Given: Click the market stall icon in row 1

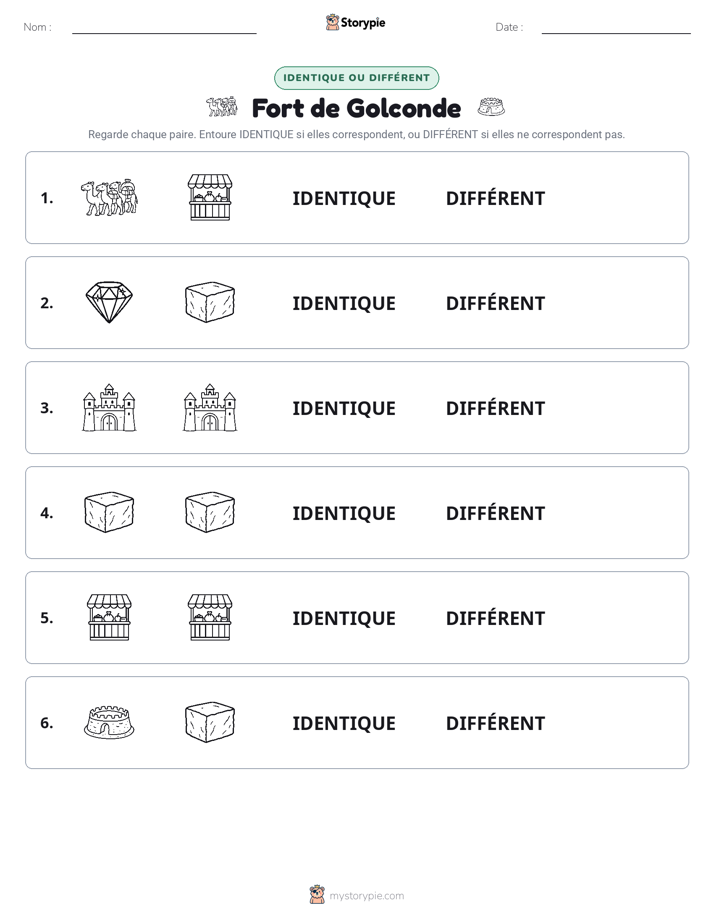Looking at the screenshot, I should tap(210, 197).
